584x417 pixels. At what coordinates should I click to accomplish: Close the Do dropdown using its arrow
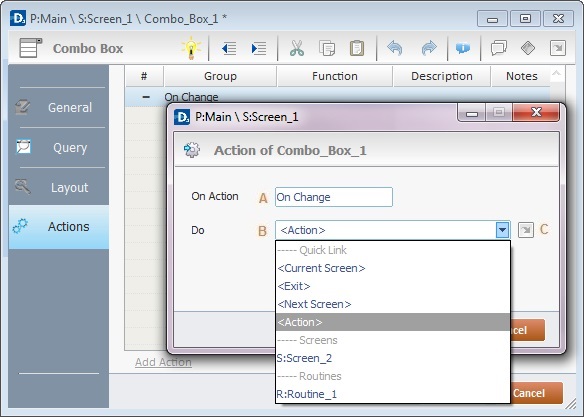click(502, 230)
